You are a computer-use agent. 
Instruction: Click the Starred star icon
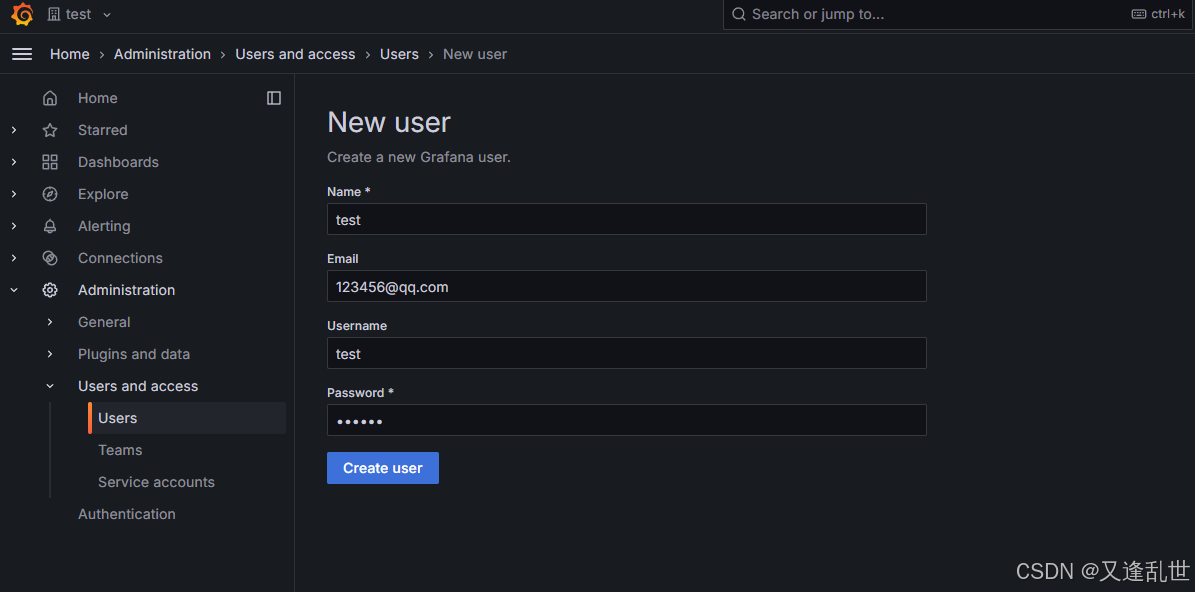[50, 130]
